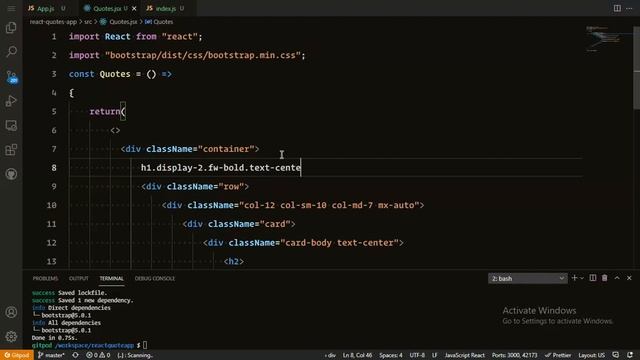Viewport: 640px width, 360px height.
Task: Create a new terminal with plus icon
Action: (x=574, y=278)
